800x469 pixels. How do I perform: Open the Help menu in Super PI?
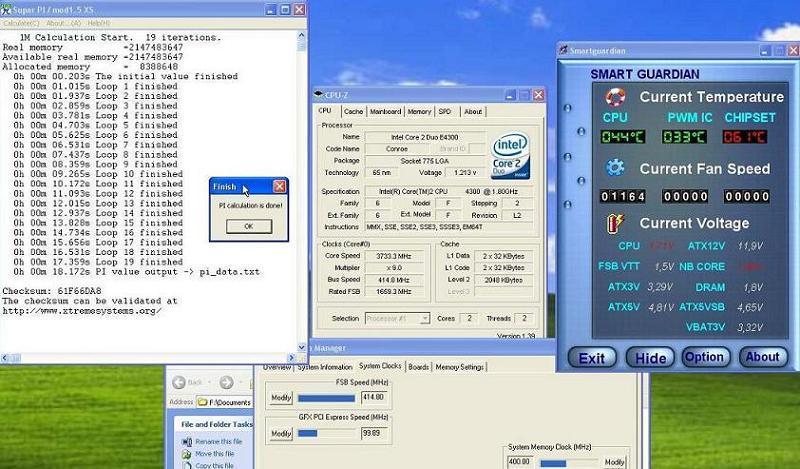pos(98,23)
